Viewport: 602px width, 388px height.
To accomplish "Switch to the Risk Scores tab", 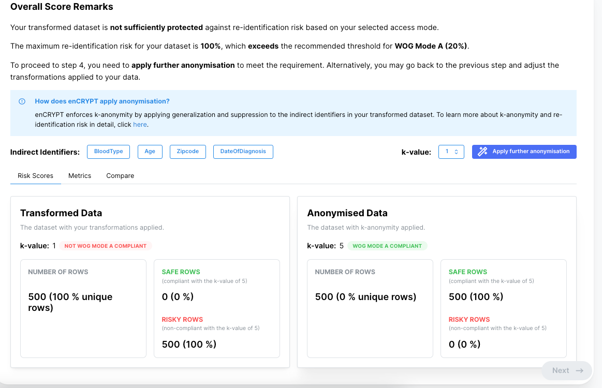I will pyautogui.click(x=35, y=176).
